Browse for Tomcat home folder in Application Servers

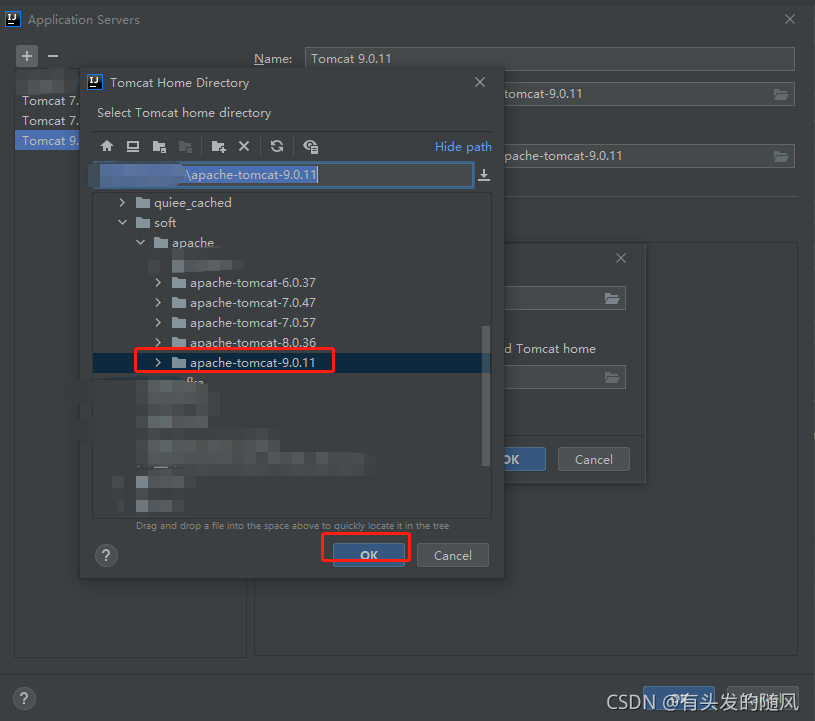coord(781,94)
